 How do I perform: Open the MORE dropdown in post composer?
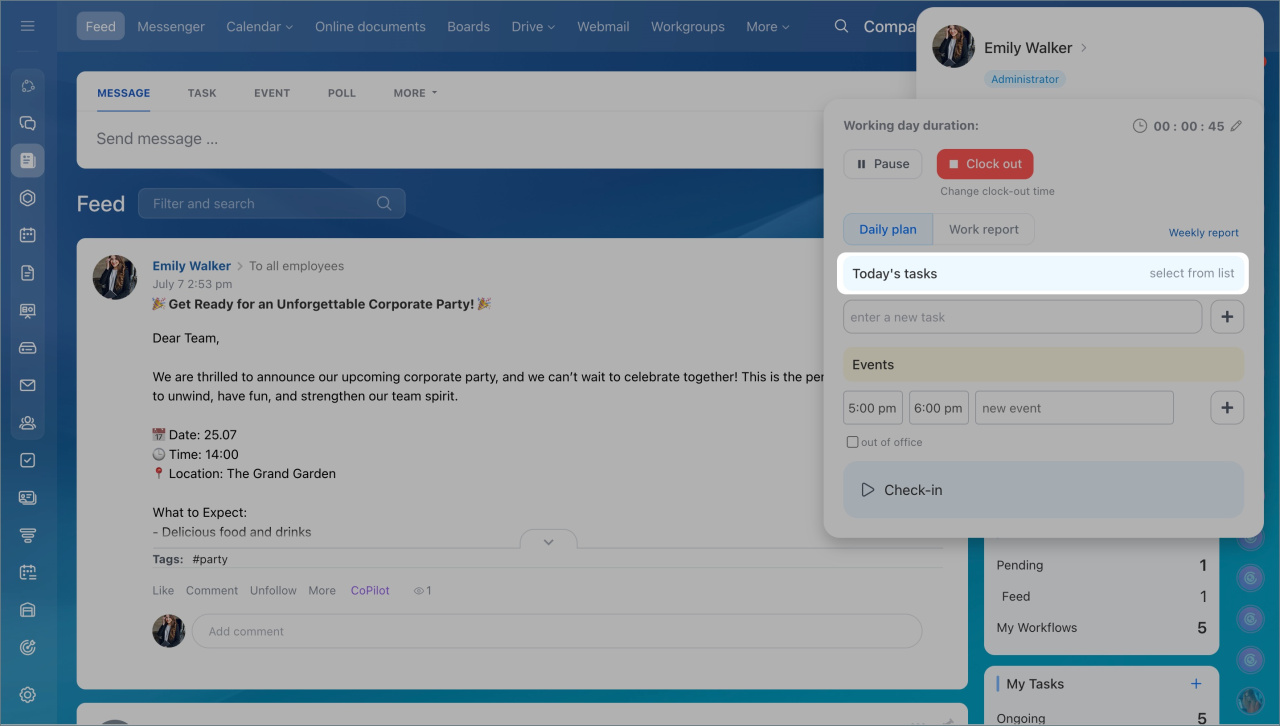click(x=415, y=93)
